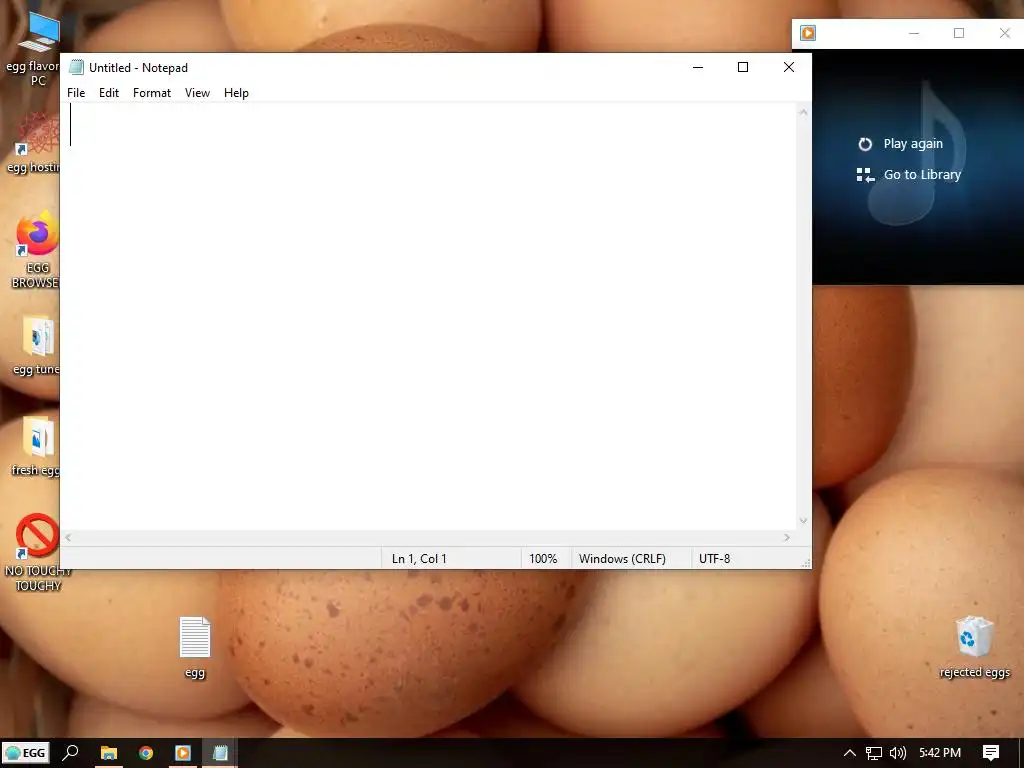Screen dimensions: 1024x768
Task: Open the Edit menu in Notepad
Action: [x=108, y=93]
